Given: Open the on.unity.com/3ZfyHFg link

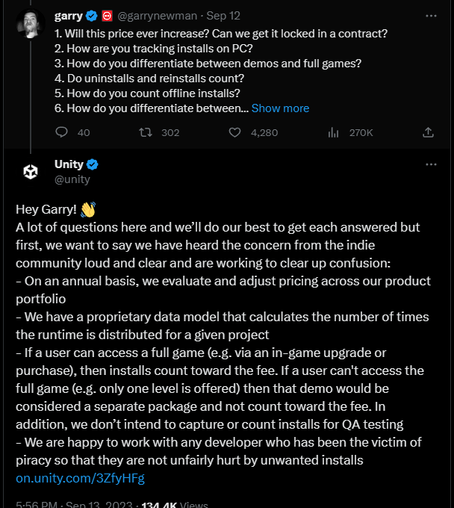Looking at the screenshot, I should tap(80, 478).
